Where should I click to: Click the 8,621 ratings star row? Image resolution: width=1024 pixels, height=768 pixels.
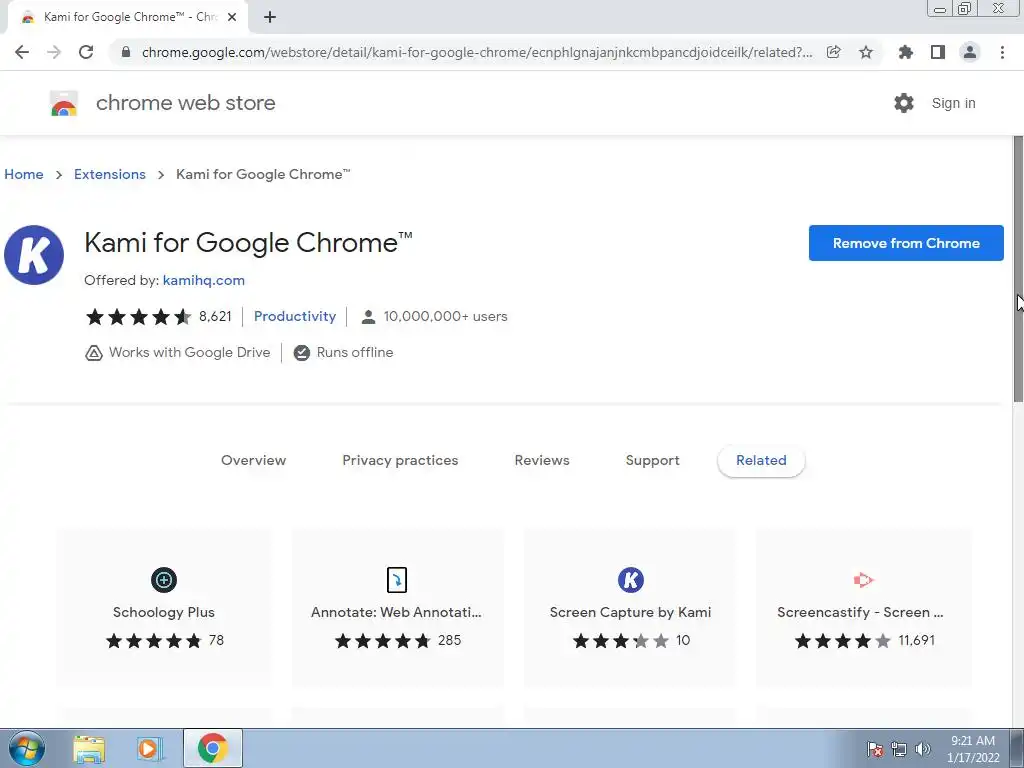[x=138, y=317]
